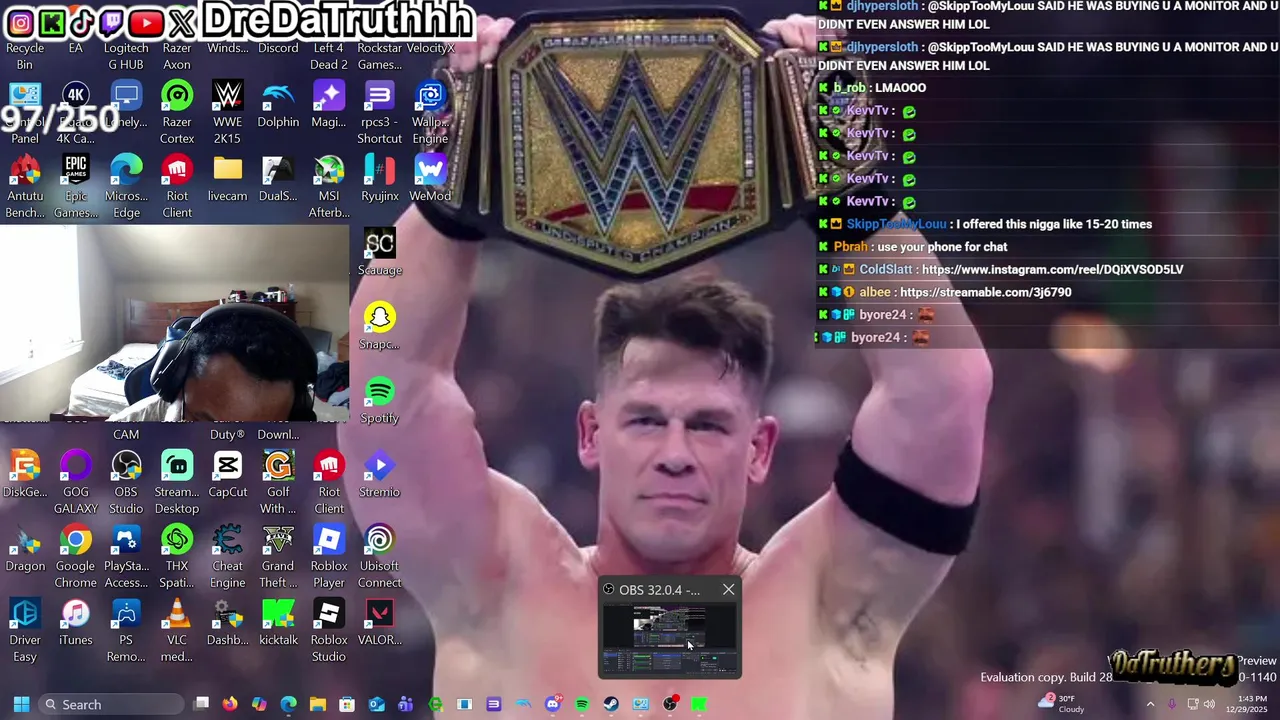Open the rpcs3 - Shortcut desktop icon
The image size is (1280, 720).
379,112
